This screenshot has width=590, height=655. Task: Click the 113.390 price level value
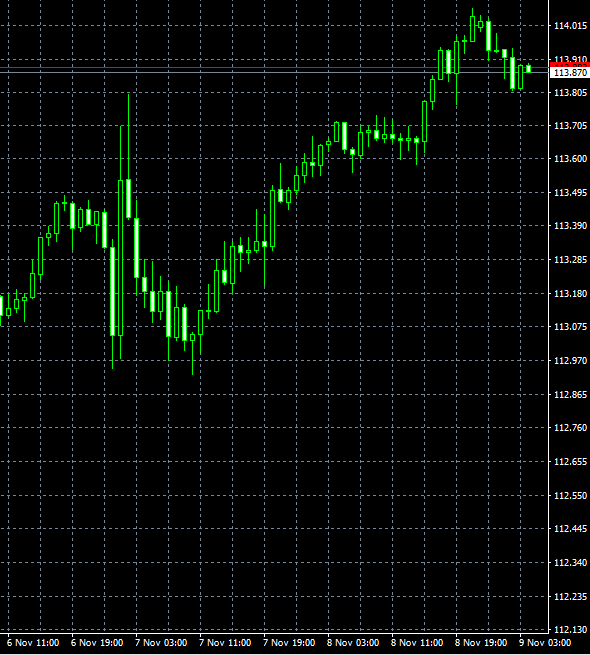click(570, 226)
